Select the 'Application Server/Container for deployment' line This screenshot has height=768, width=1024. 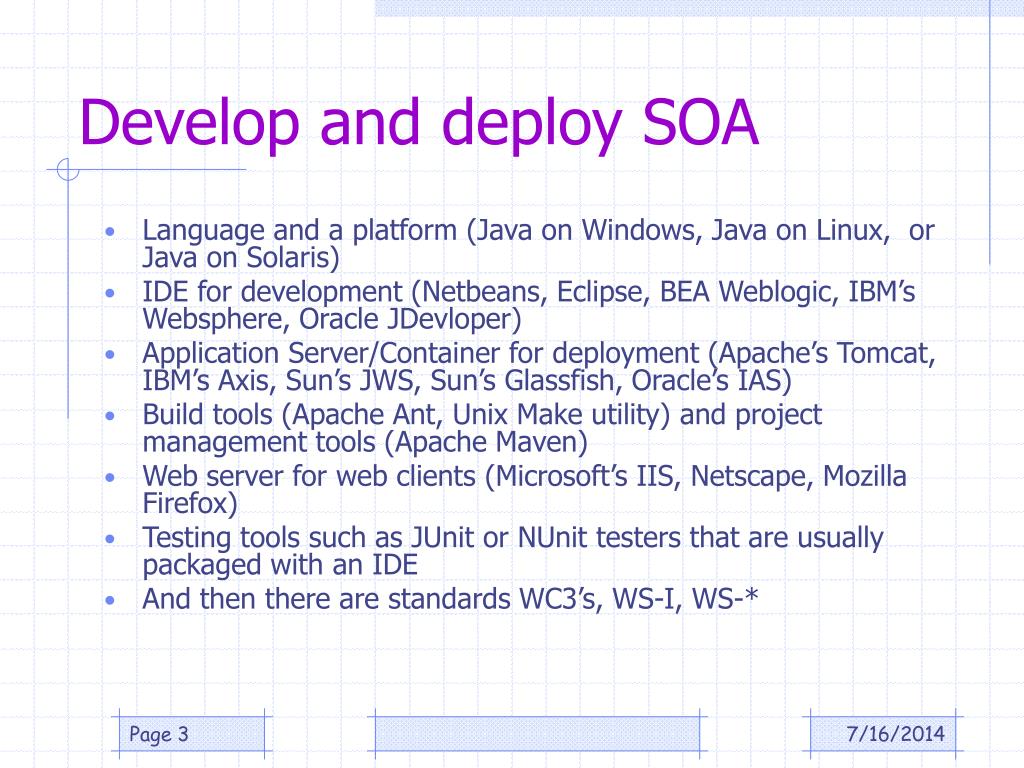point(539,353)
